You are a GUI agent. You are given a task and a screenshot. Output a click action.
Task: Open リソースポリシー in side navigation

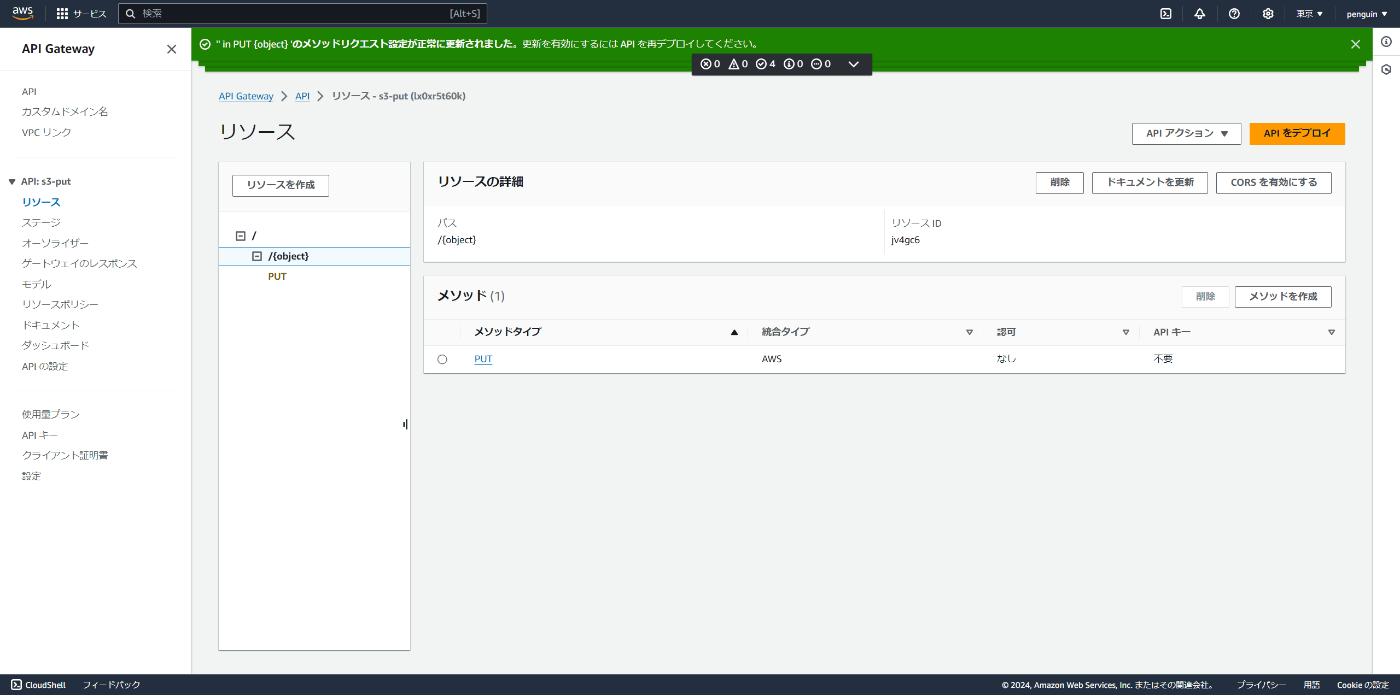pyautogui.click(x=60, y=305)
